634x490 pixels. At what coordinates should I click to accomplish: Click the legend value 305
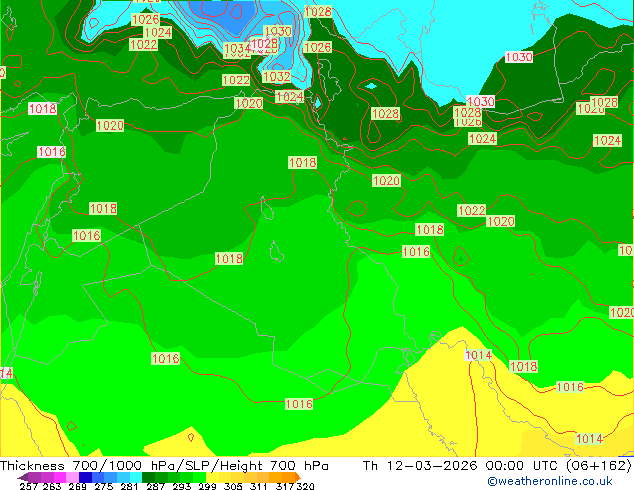coord(233,486)
